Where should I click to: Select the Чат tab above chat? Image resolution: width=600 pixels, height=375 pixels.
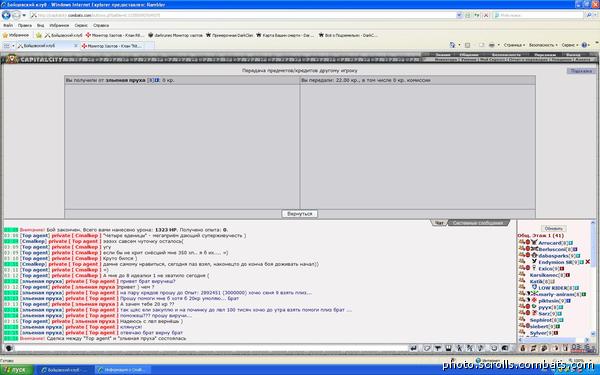point(439,223)
